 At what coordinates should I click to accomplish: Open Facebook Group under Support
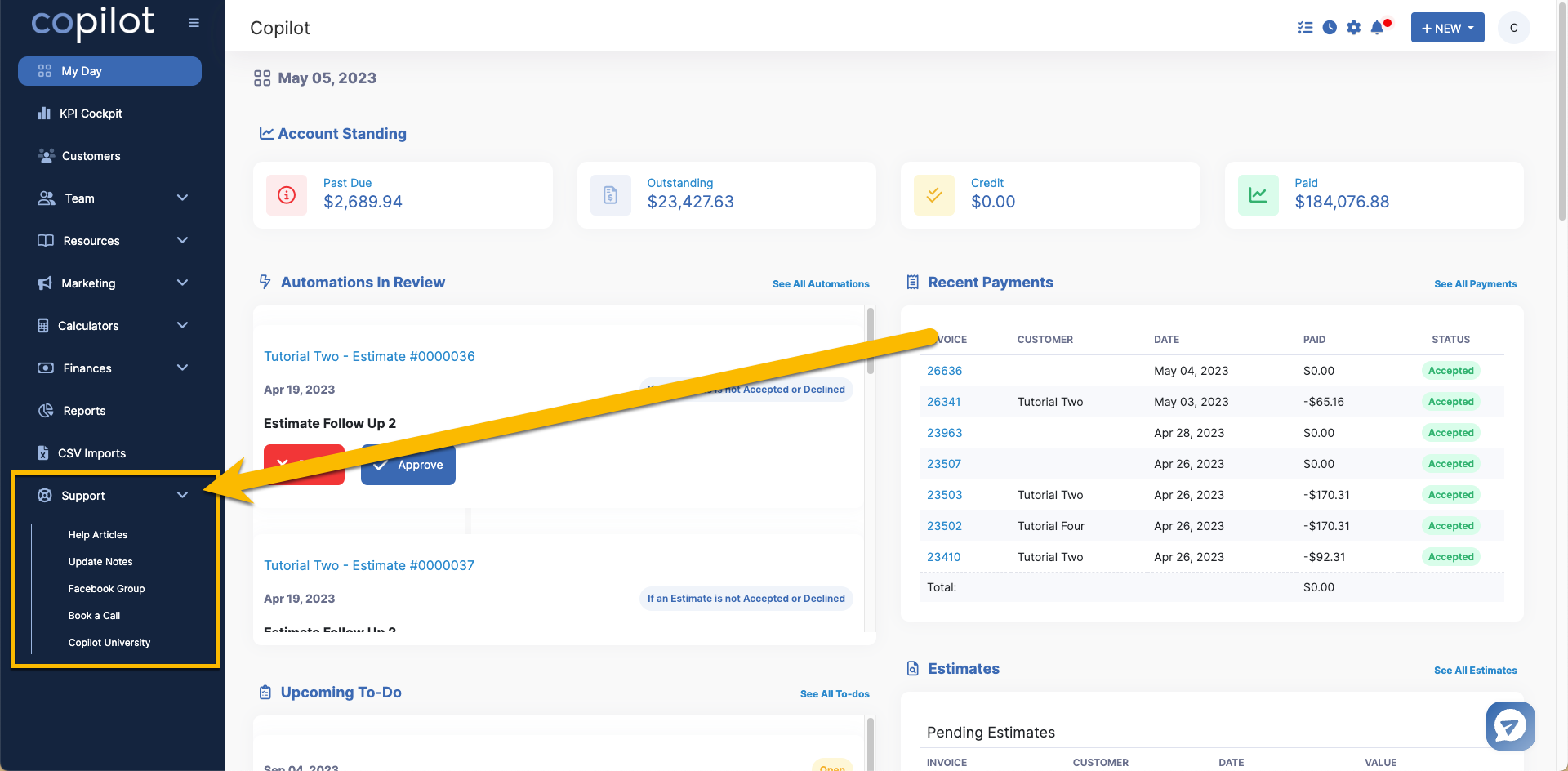(x=106, y=589)
